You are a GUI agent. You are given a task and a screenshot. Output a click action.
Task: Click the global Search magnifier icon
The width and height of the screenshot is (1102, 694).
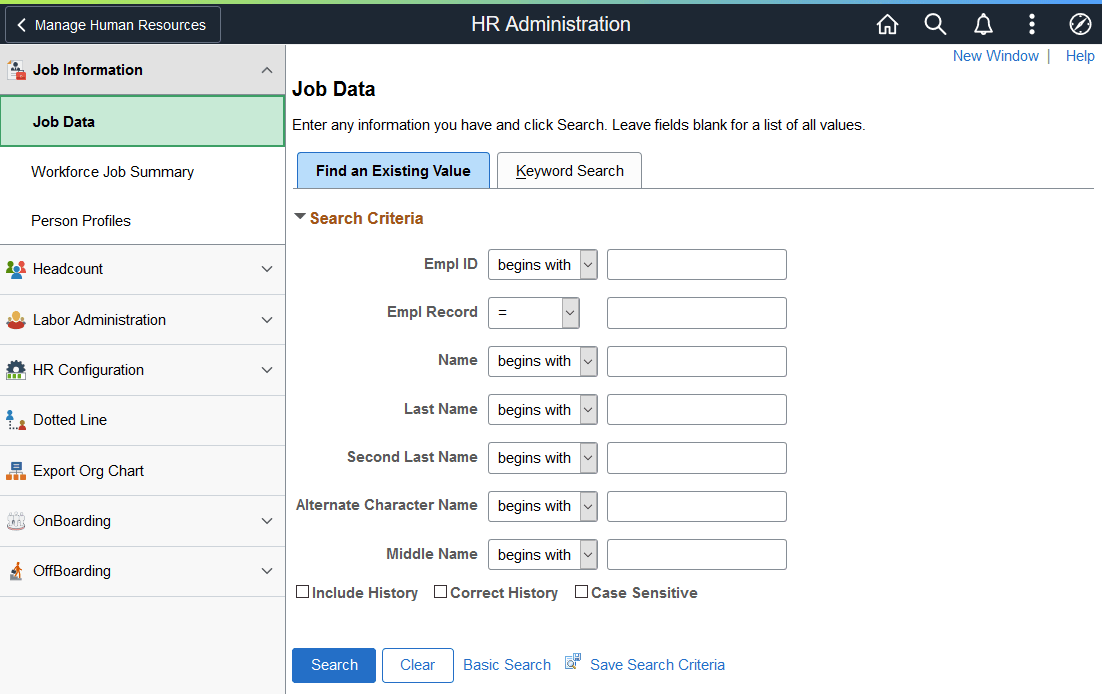[x=935, y=24]
